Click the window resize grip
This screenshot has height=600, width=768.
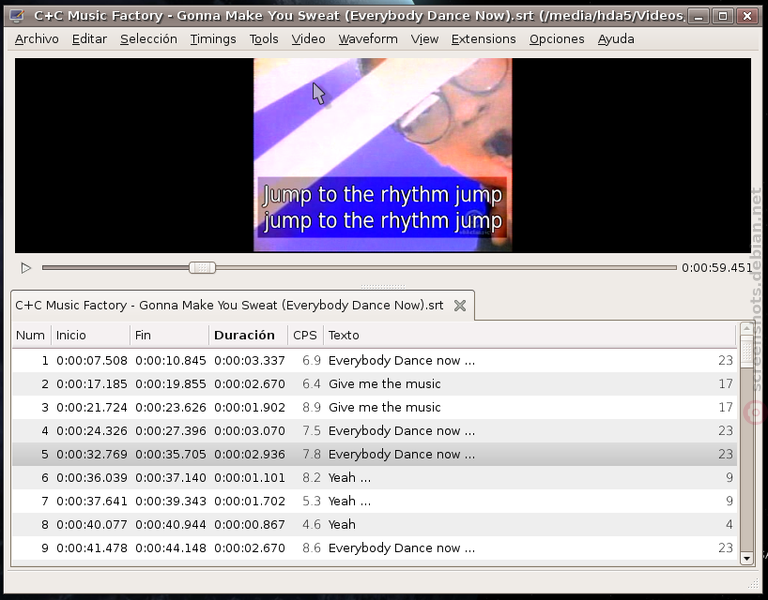753,583
